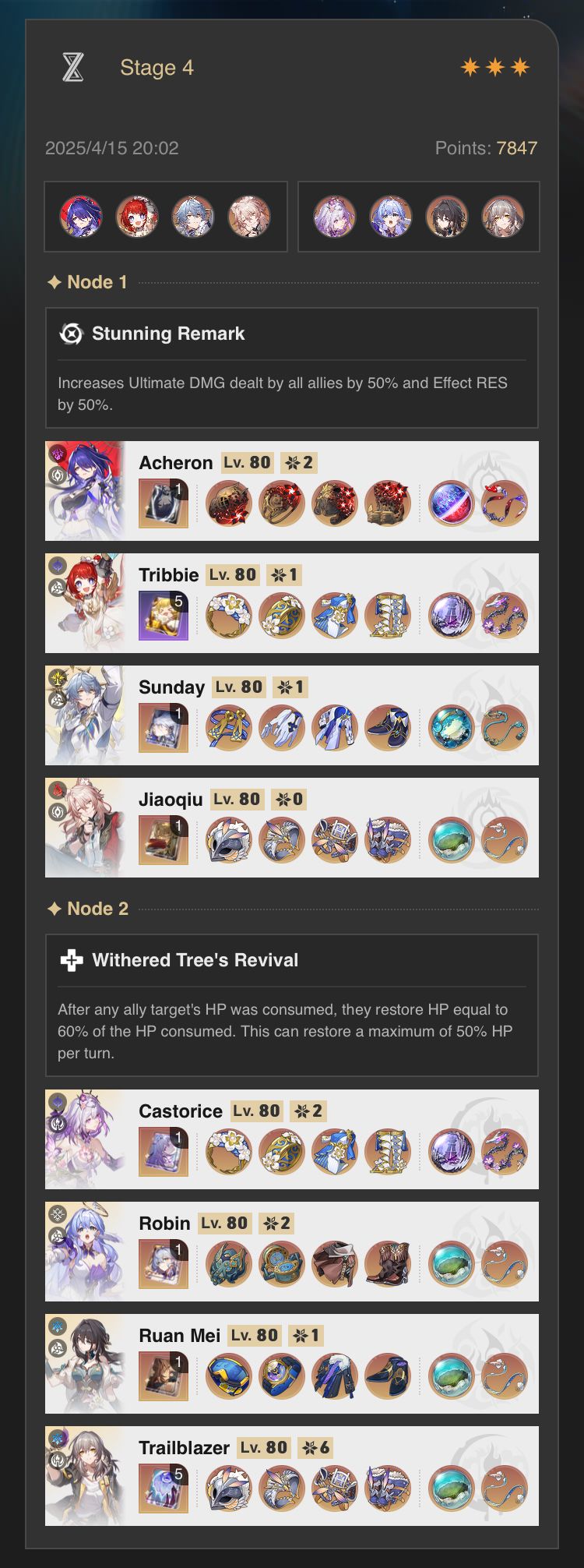Click Castorice's boots relic icon
Viewport: 584px width, 1568px height.
(388, 1152)
